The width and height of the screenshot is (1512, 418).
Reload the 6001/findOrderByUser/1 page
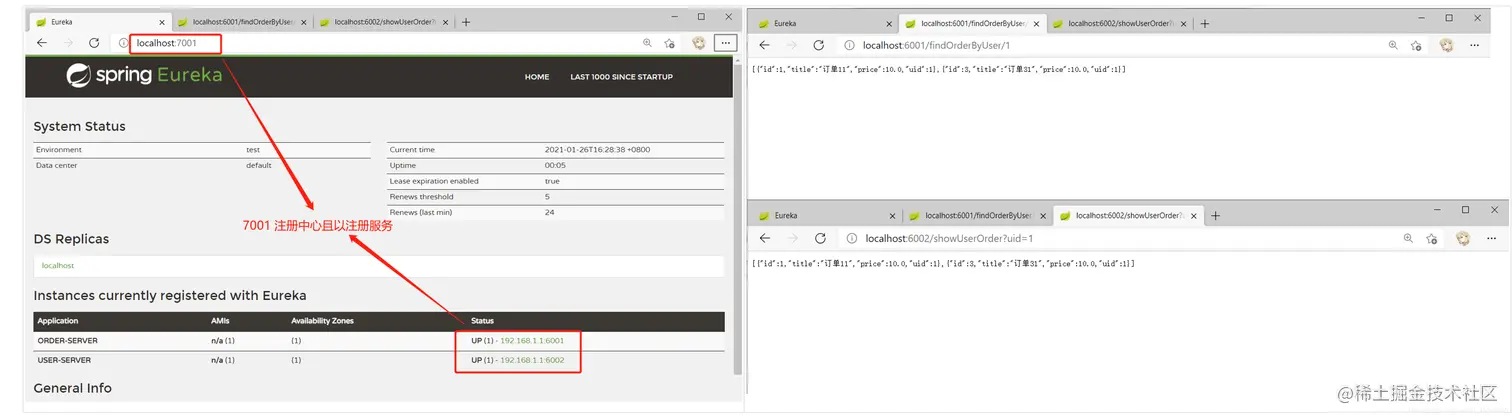click(x=818, y=45)
